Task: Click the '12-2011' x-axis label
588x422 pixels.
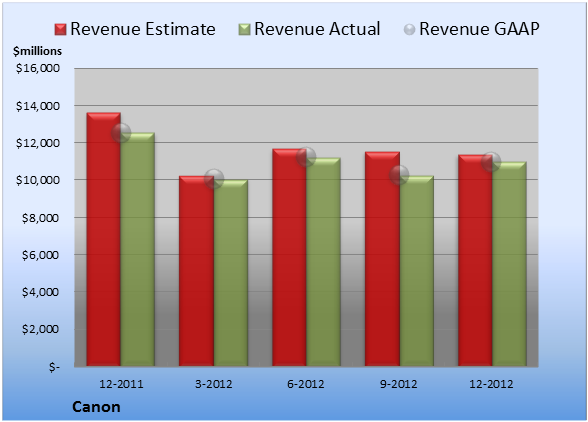Action: click(x=121, y=384)
